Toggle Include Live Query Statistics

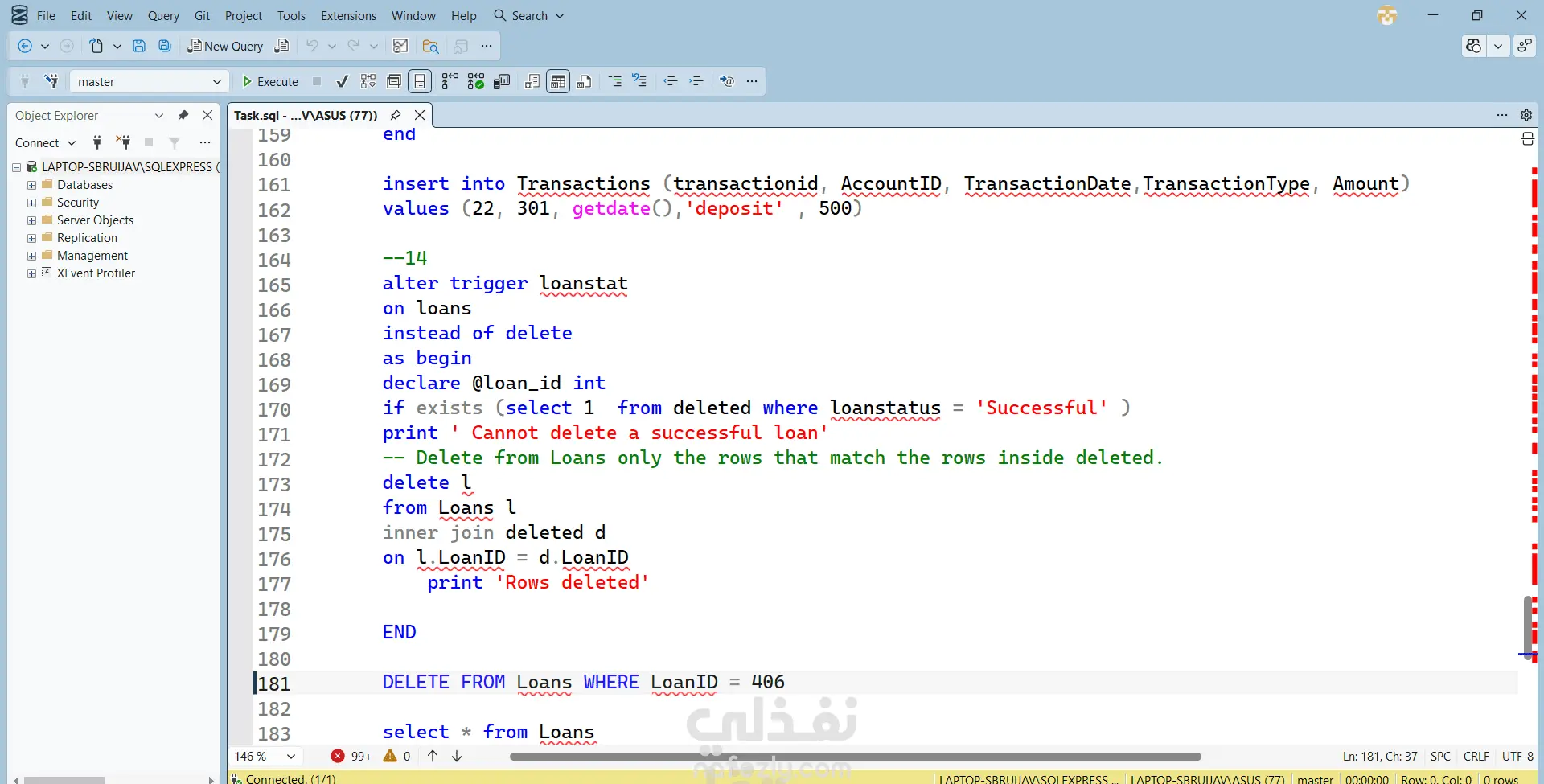(x=476, y=81)
